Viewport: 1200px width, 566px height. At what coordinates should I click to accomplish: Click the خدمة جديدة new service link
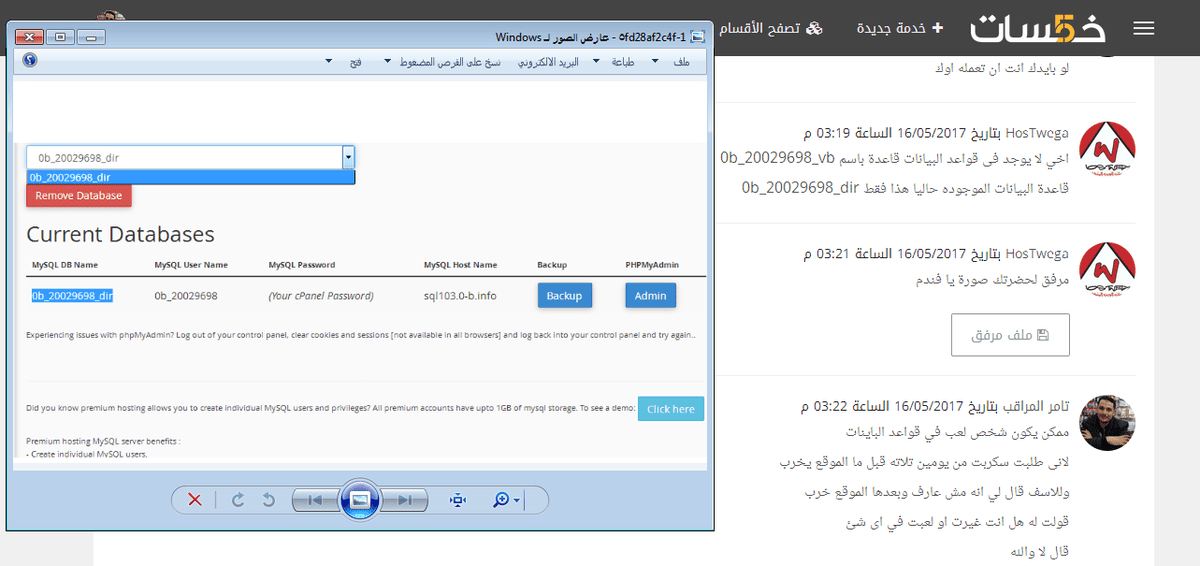point(900,28)
